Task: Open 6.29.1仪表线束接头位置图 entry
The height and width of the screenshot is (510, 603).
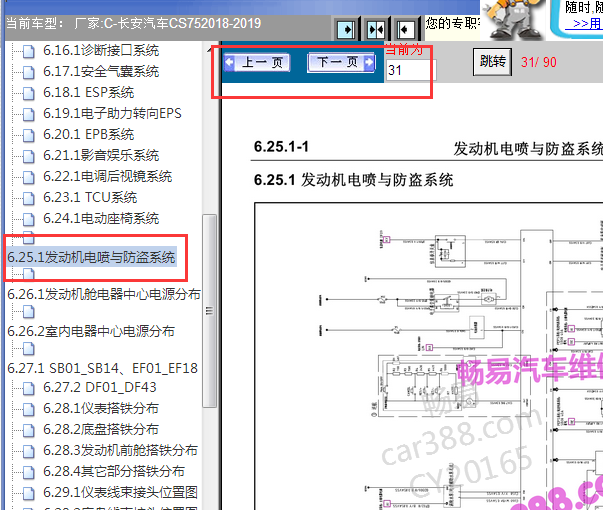Action: tap(120, 493)
